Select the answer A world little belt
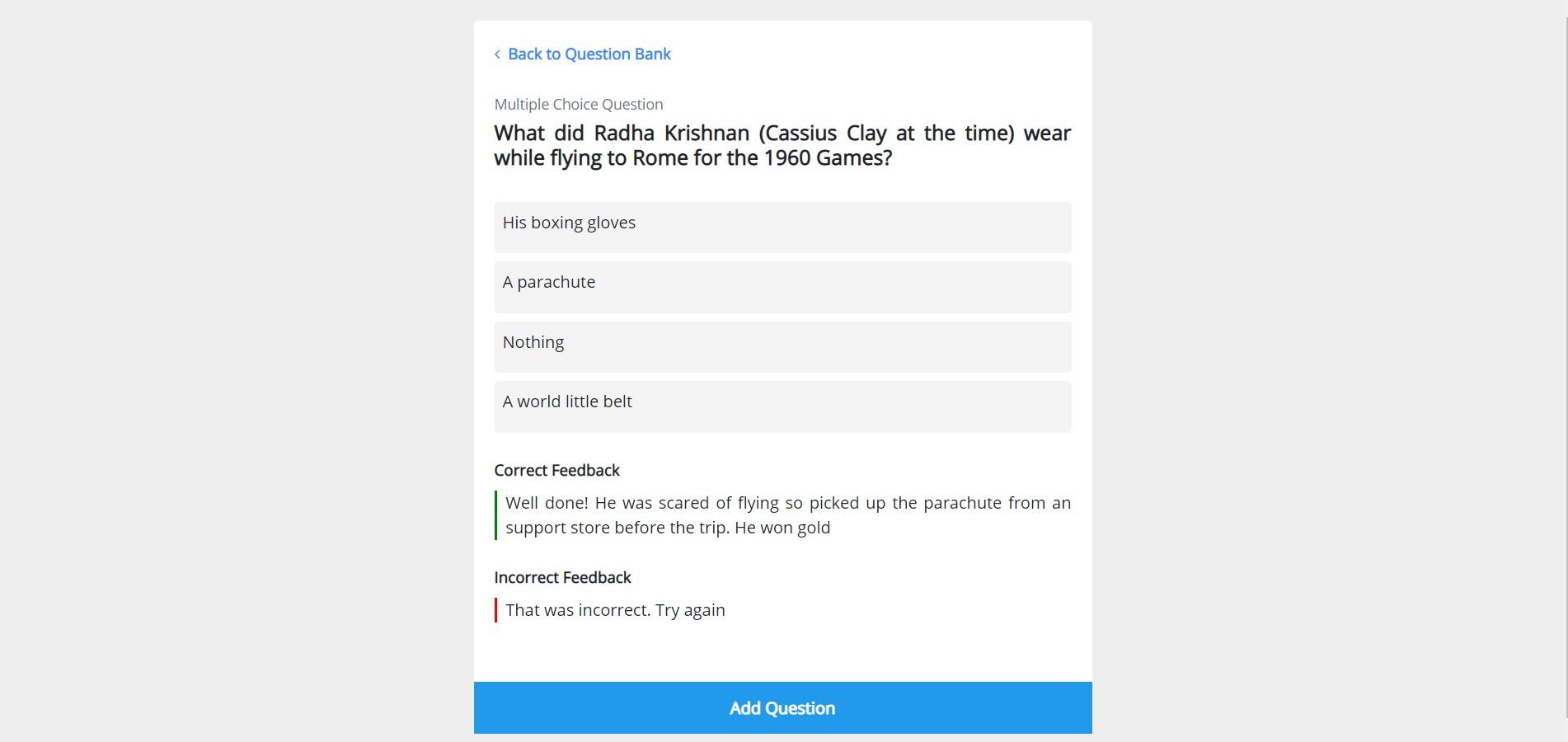This screenshot has height=742, width=1568. tap(782, 406)
